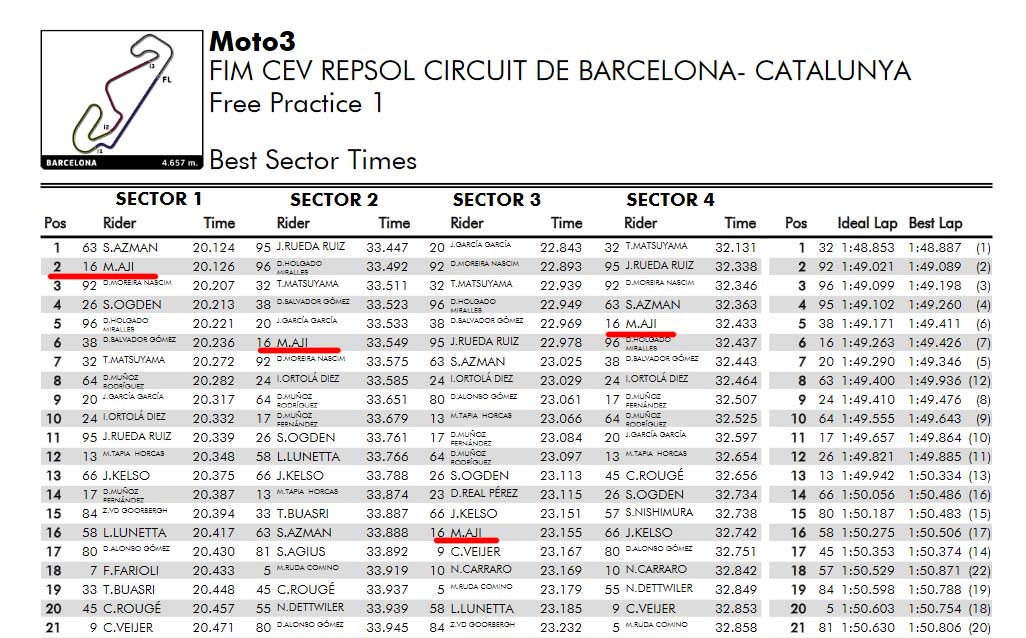Select underlined M.AJI in Sector 4 column
The height and width of the screenshot is (638, 1026).
[641, 324]
